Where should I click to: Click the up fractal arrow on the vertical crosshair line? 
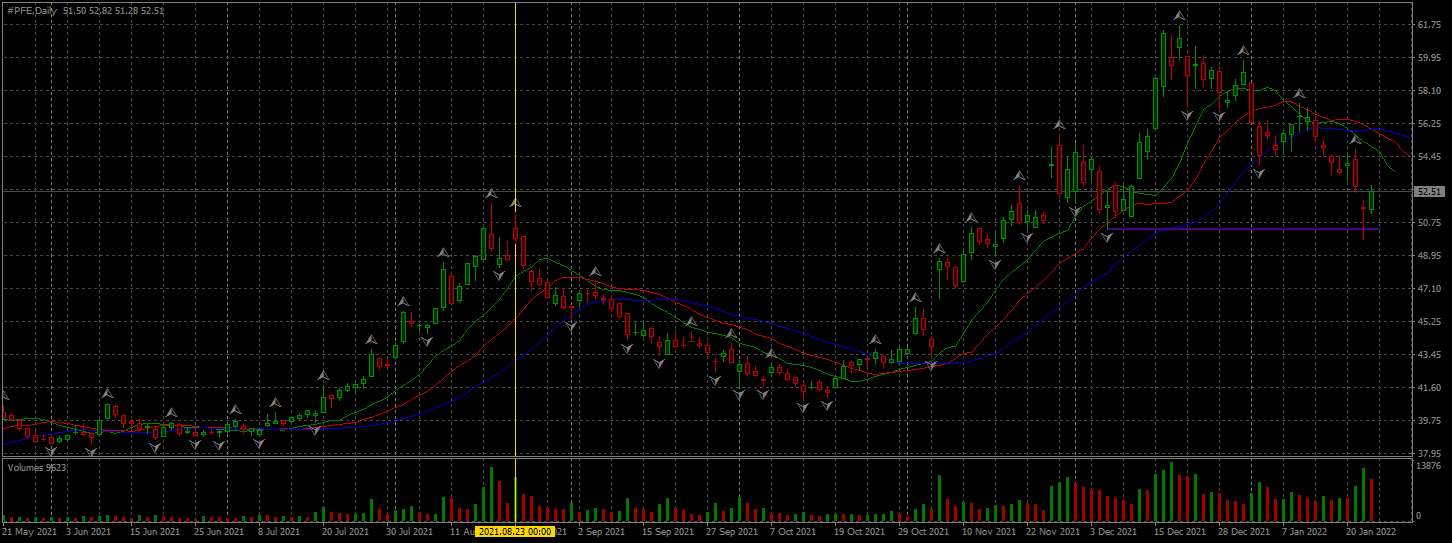pyautogui.click(x=515, y=203)
